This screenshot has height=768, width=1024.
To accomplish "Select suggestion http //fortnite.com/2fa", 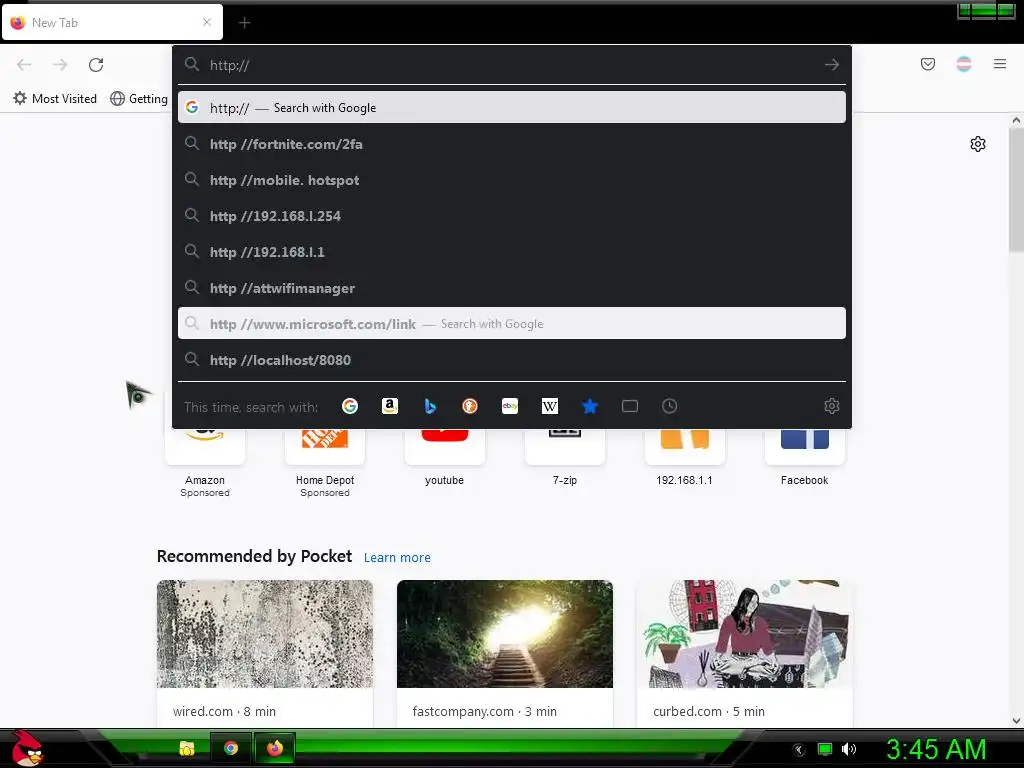I will (x=511, y=144).
